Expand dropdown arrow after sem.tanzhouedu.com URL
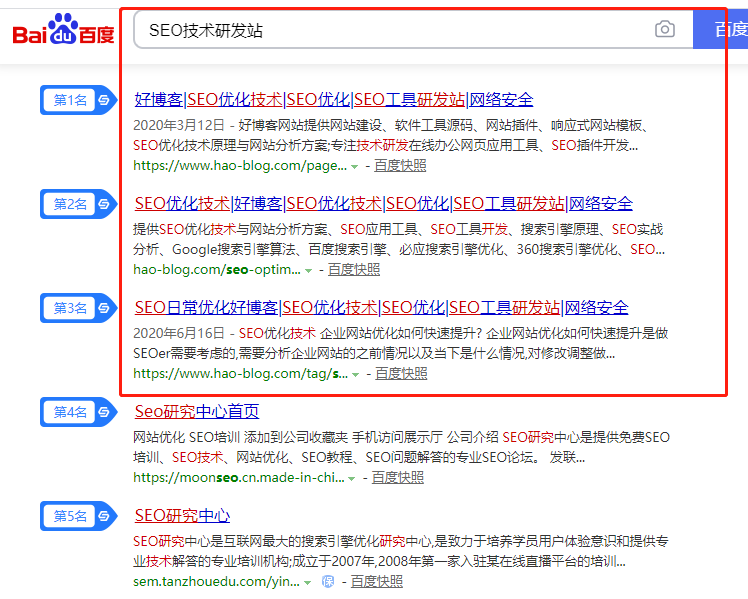The width and height of the screenshot is (748, 599). click(x=308, y=583)
